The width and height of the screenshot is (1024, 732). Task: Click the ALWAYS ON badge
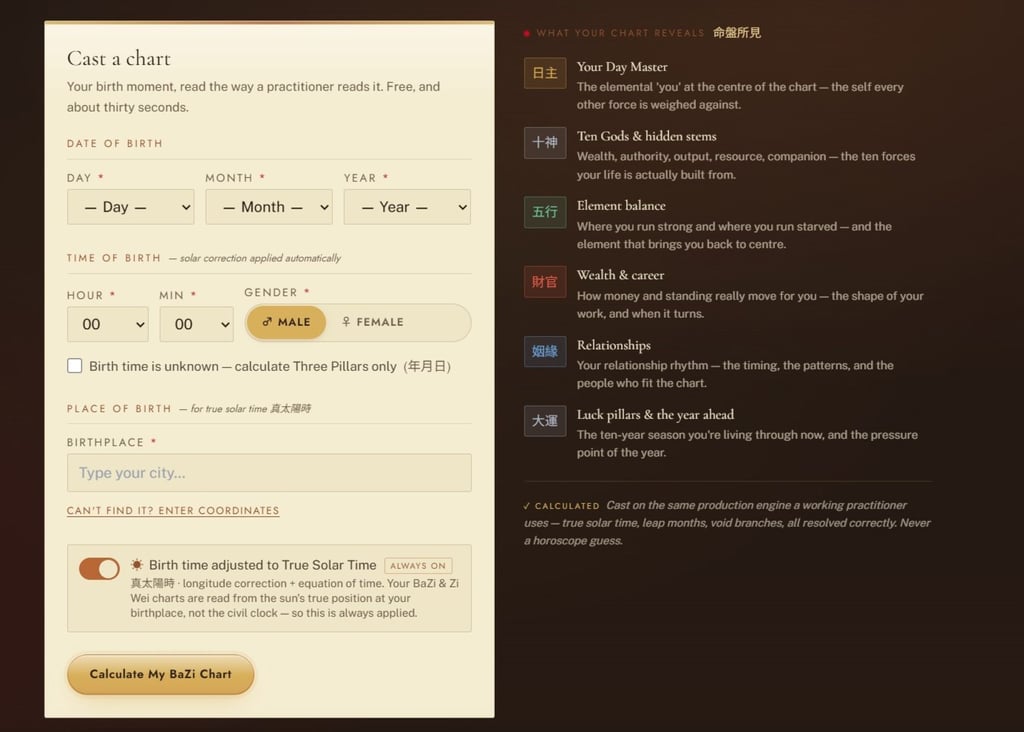pos(418,565)
